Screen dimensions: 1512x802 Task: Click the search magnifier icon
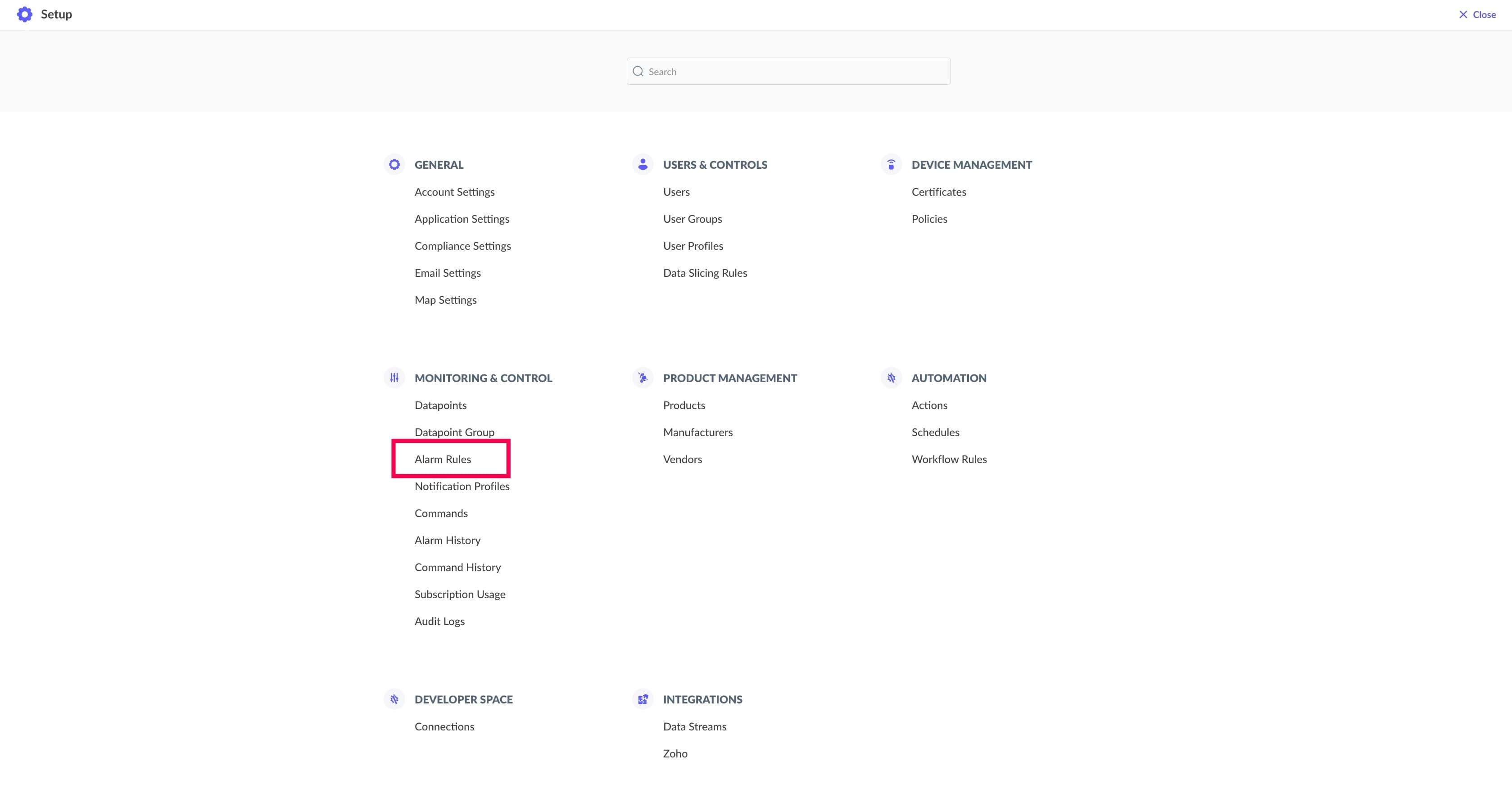pyautogui.click(x=638, y=72)
